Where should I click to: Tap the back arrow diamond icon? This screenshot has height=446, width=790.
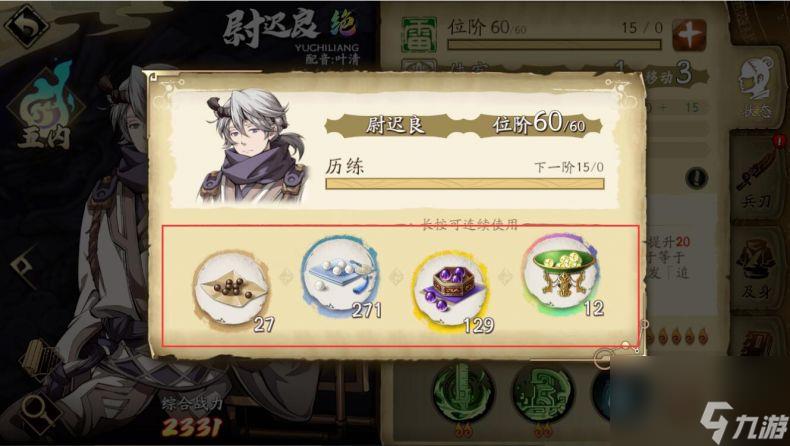26,24
